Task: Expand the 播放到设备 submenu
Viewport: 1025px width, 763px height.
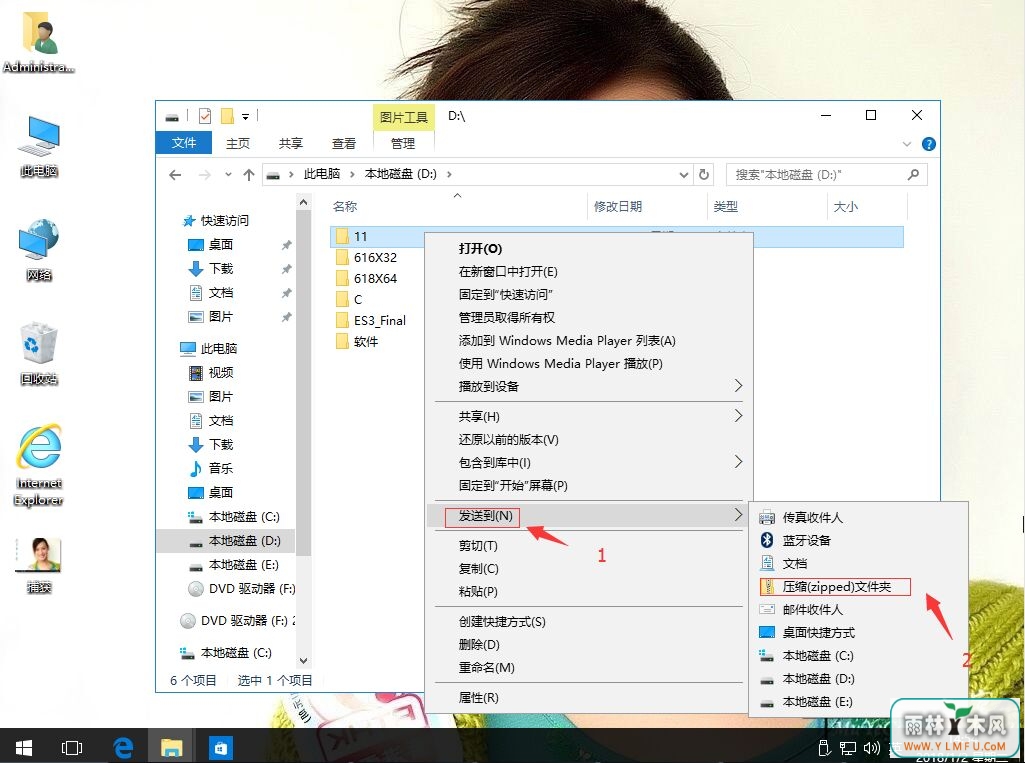Action: point(588,386)
